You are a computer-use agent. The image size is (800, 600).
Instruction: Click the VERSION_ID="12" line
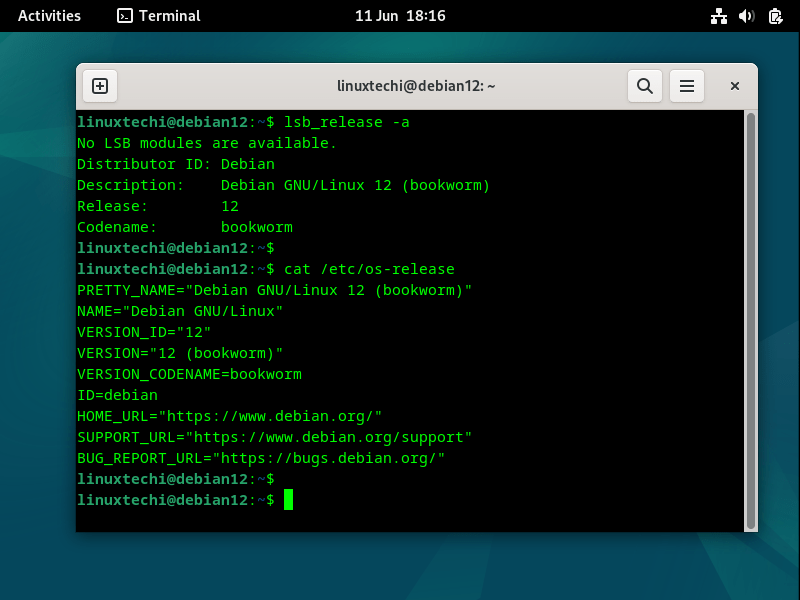[x=144, y=332]
